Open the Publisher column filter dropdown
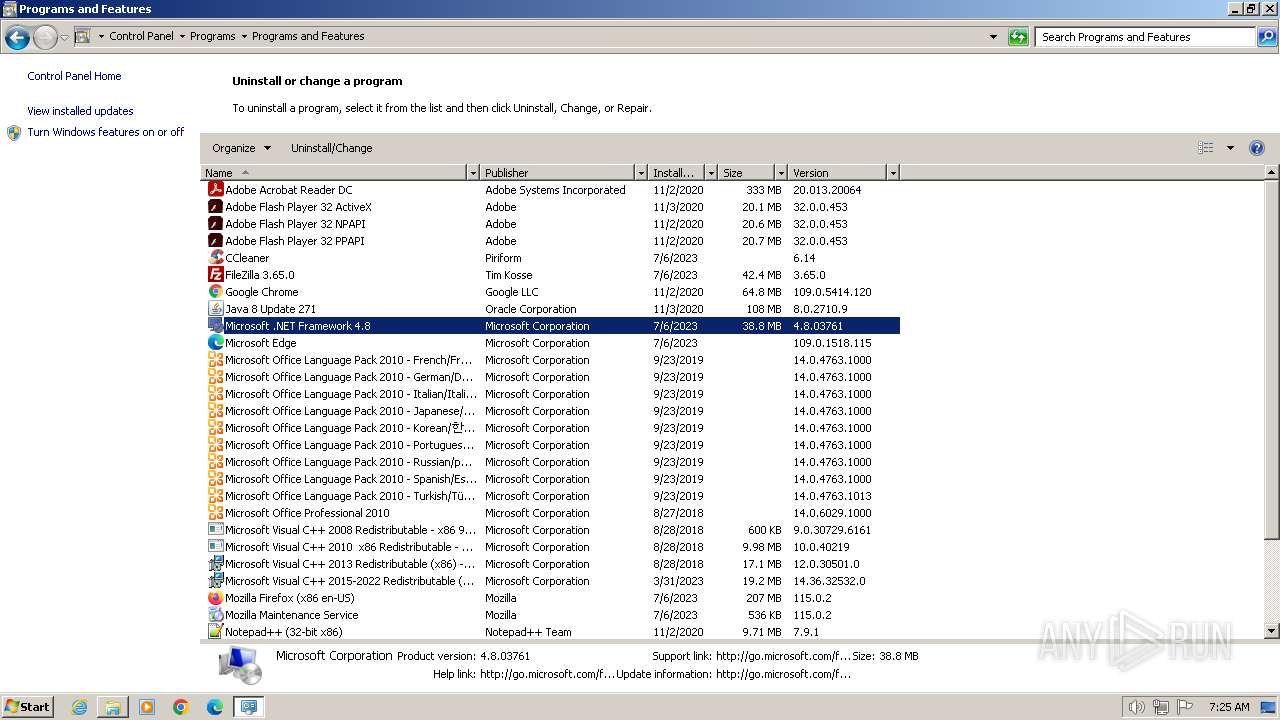1280x720 pixels. (x=641, y=173)
